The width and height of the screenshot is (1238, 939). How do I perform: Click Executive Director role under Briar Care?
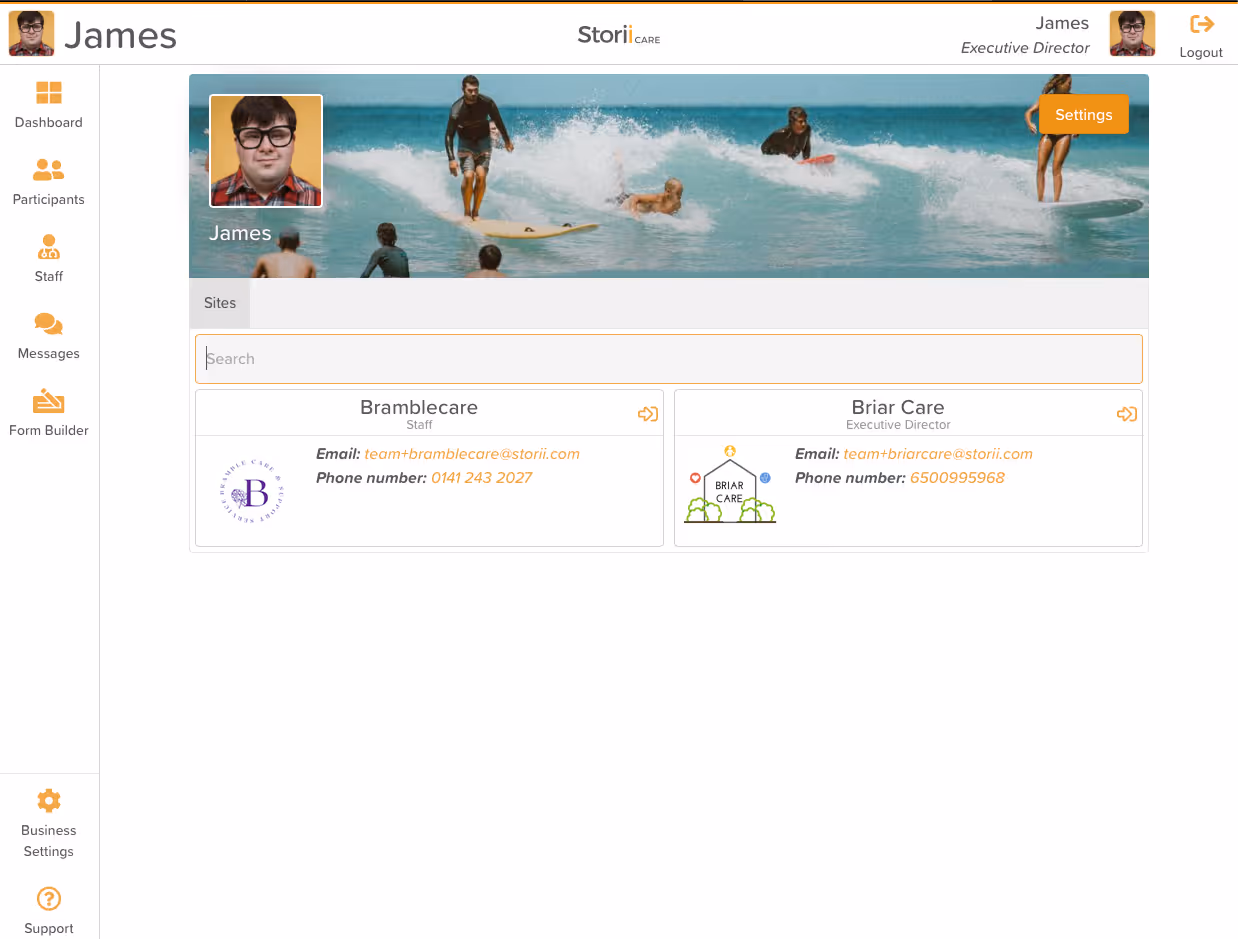tap(898, 425)
